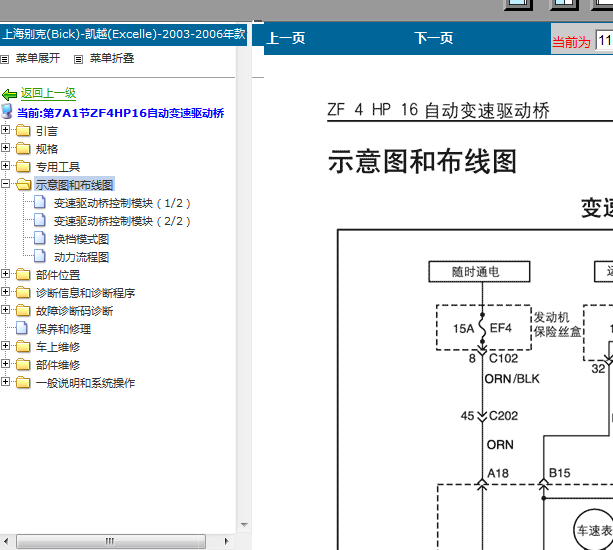Click the horizontal scrollbar thumb in tree panel
Screen dimensions: 613x550
pos(111,541)
